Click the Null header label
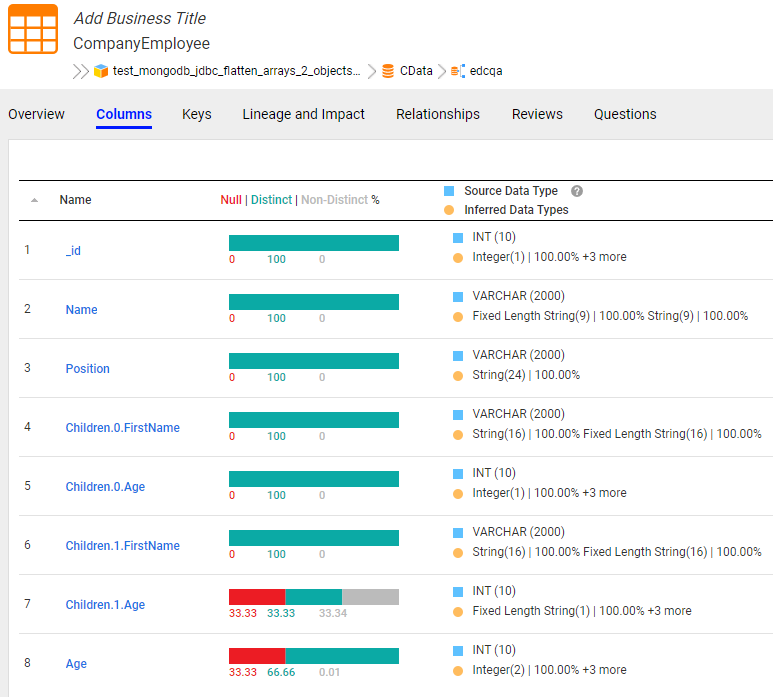This screenshot has height=697, width=773. (231, 200)
